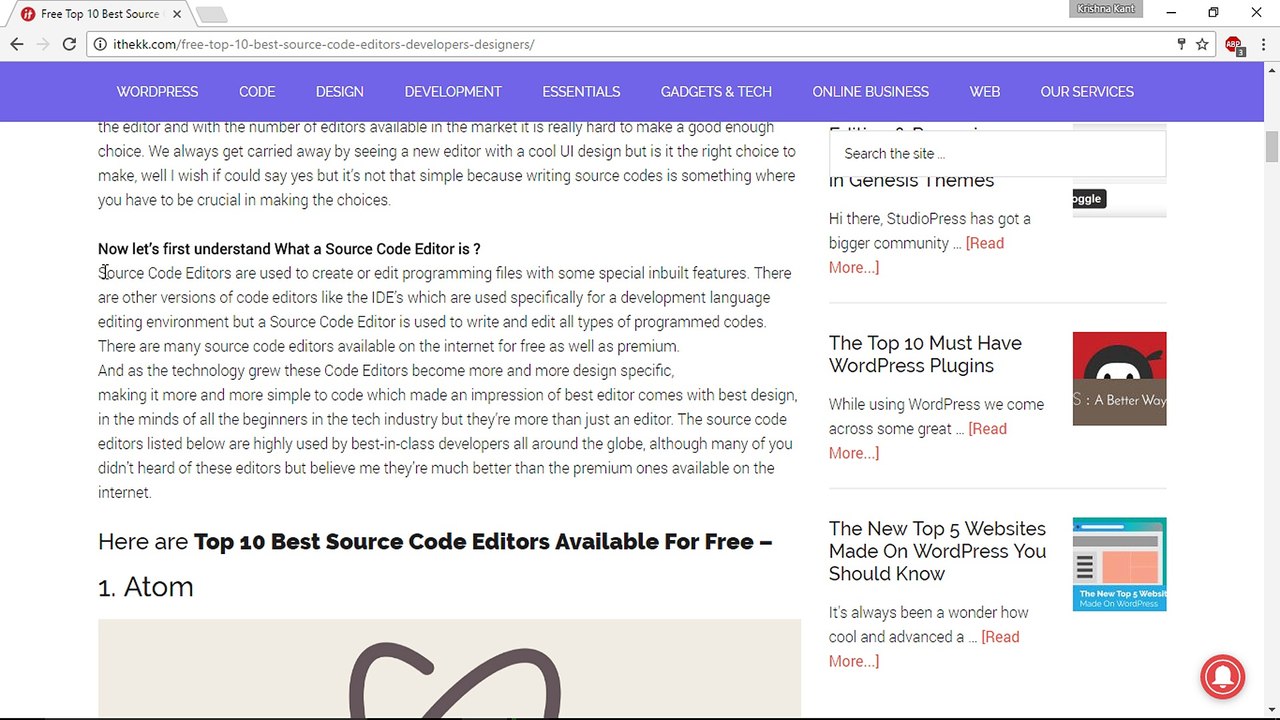The width and height of the screenshot is (1280, 720).
Task: Open the ONLINE BUSINESS menu item
Action: click(870, 92)
